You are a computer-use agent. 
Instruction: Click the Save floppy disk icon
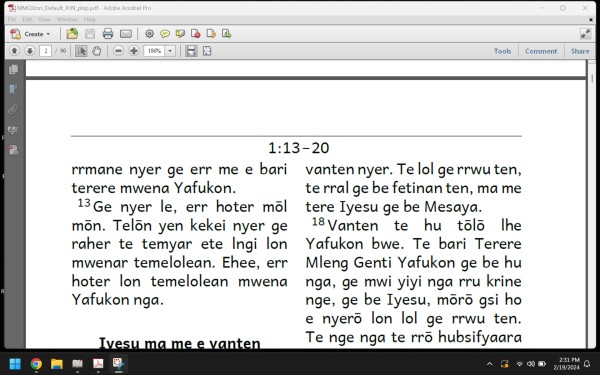(90, 34)
